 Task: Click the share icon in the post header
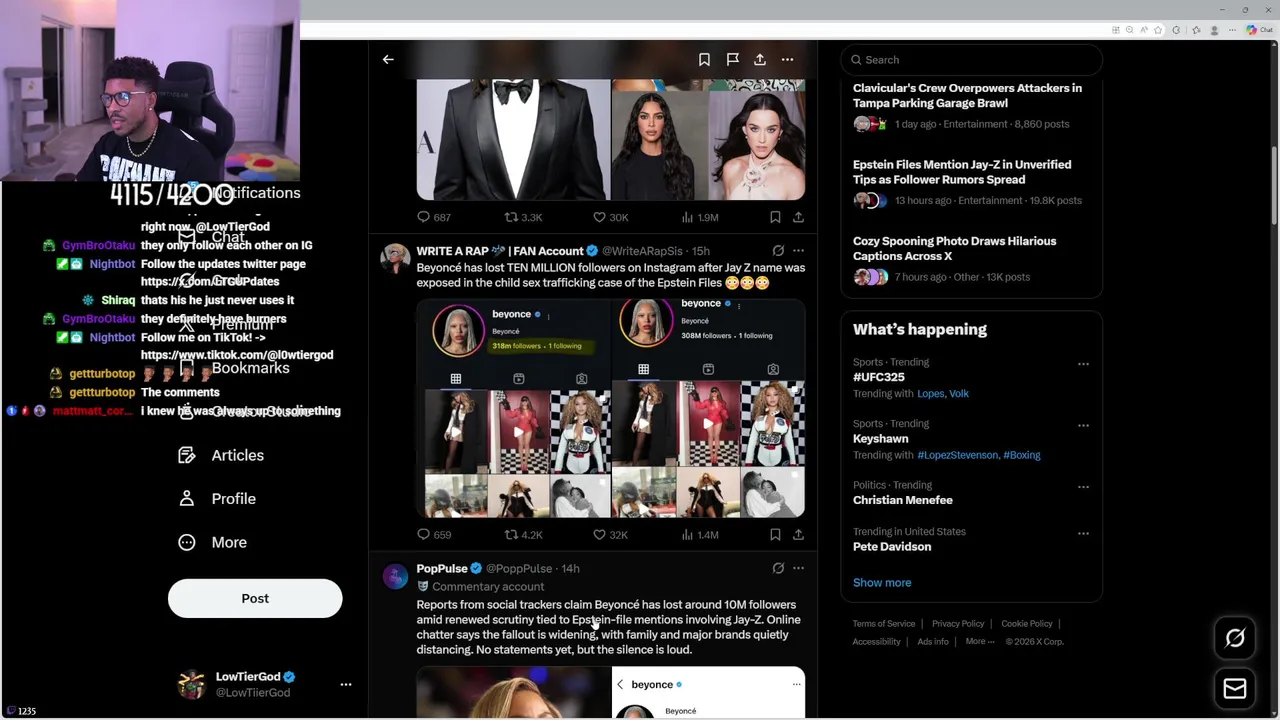click(760, 60)
